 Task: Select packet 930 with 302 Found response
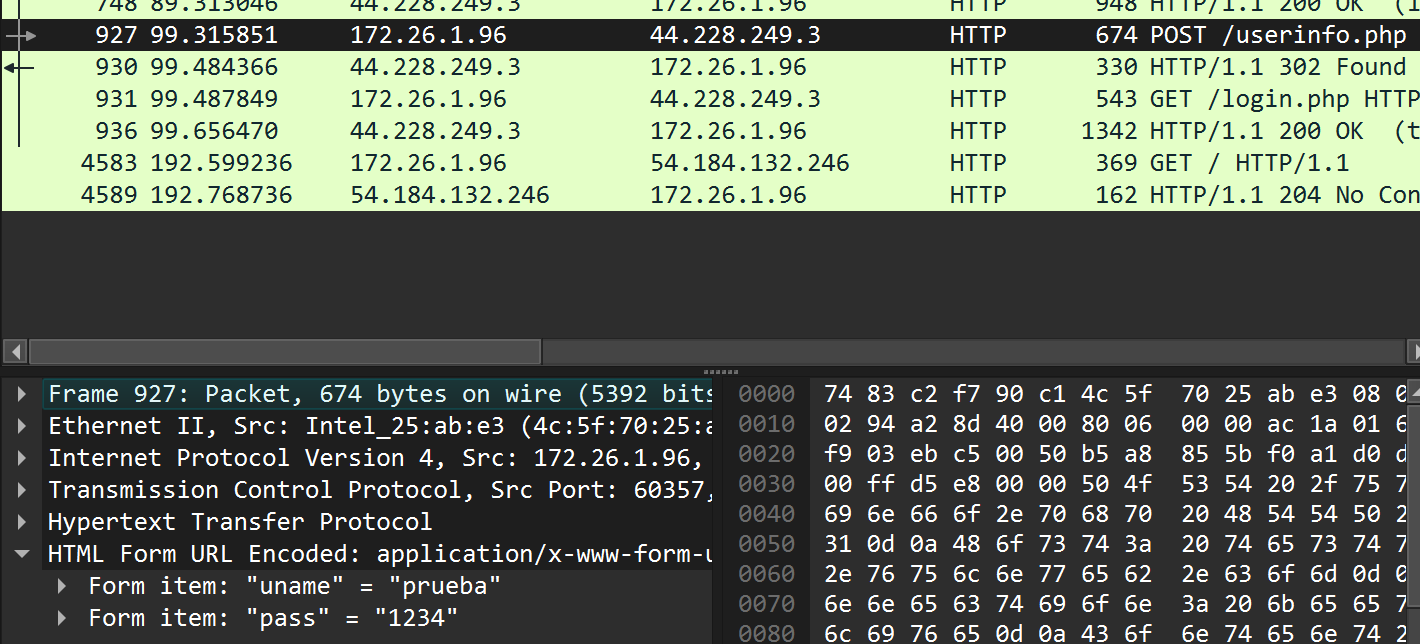pyautogui.click(x=700, y=68)
